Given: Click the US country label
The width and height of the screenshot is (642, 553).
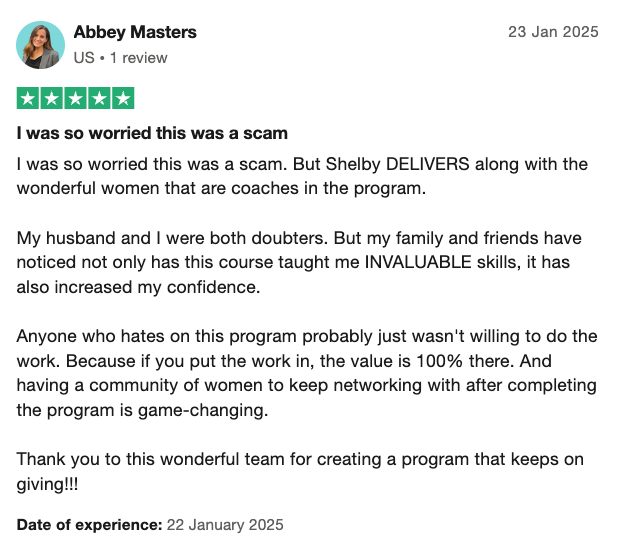Looking at the screenshot, I should click(x=84, y=58).
